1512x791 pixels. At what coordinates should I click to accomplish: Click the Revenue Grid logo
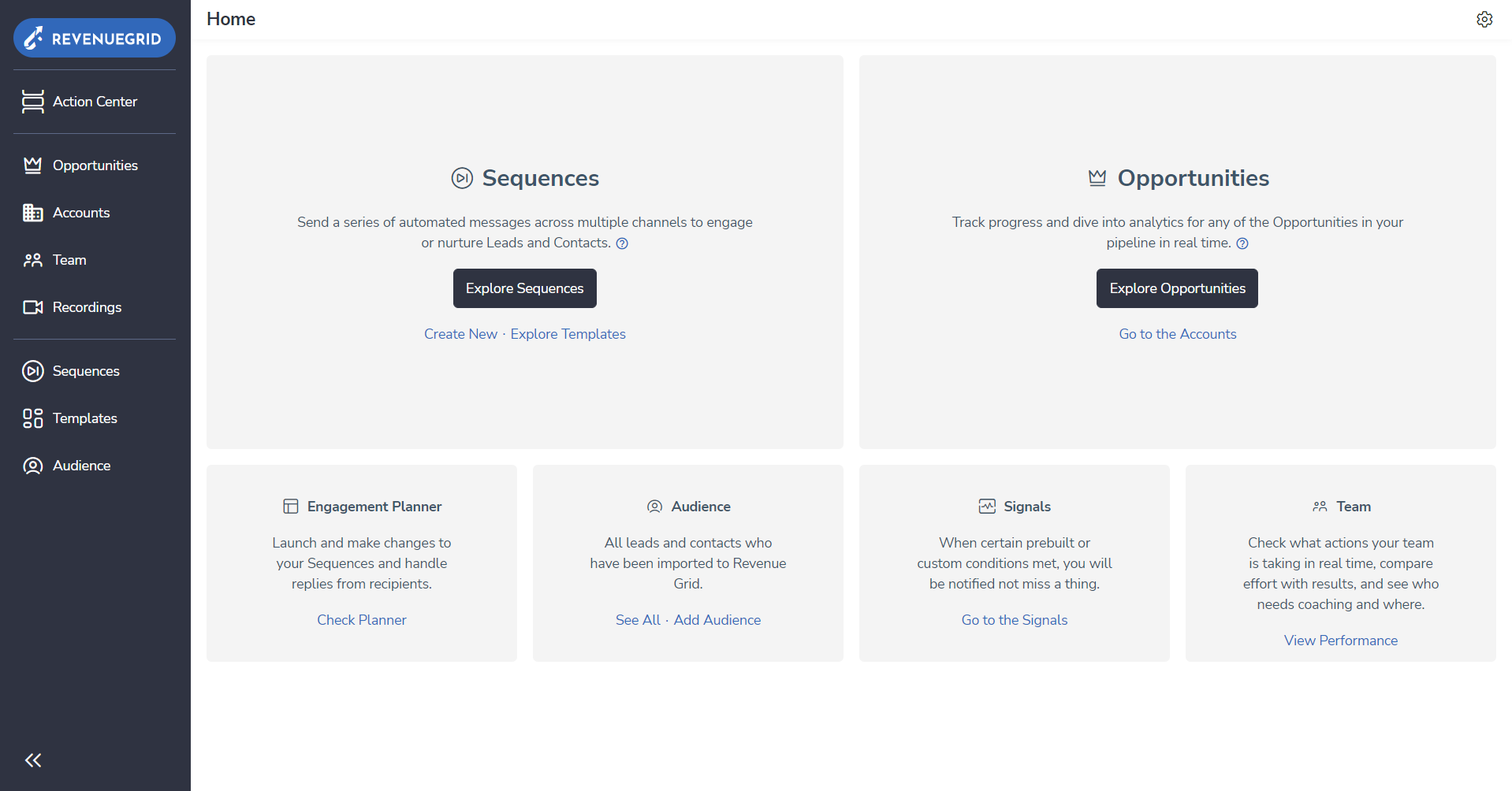(95, 38)
